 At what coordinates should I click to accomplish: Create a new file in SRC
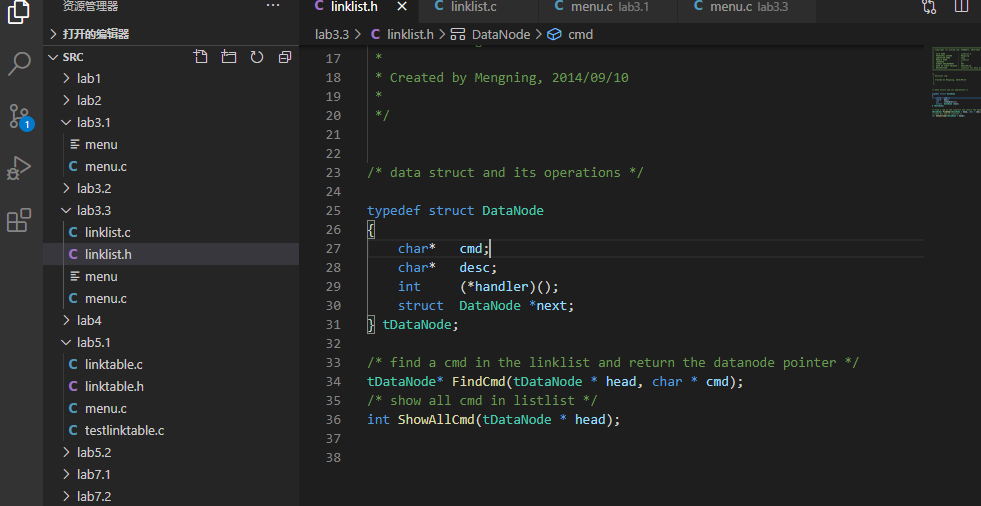(x=200, y=57)
